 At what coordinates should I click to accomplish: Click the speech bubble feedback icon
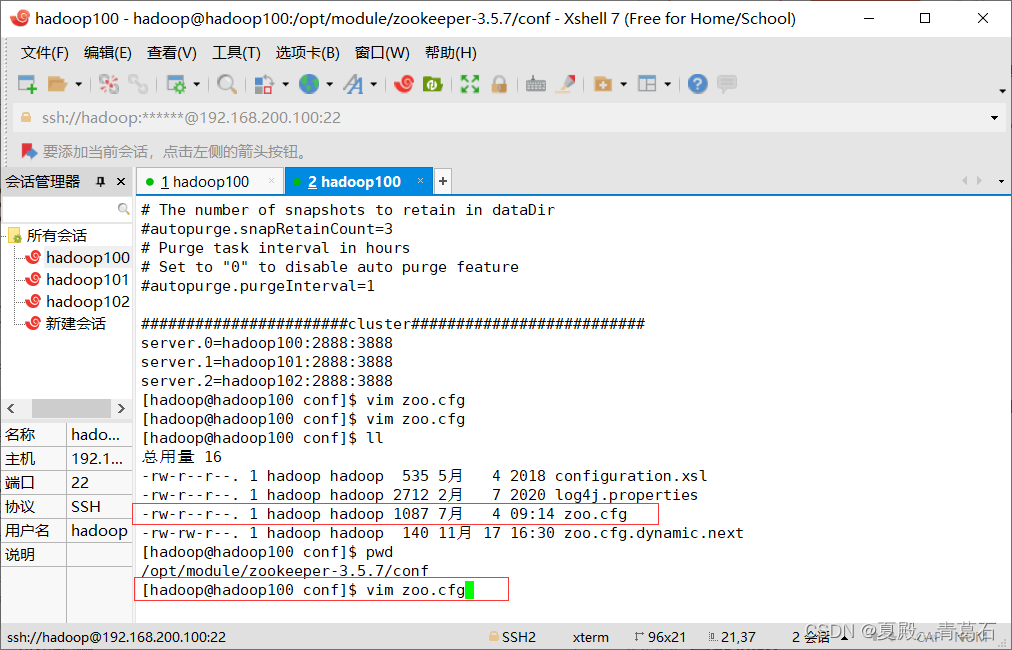[727, 84]
